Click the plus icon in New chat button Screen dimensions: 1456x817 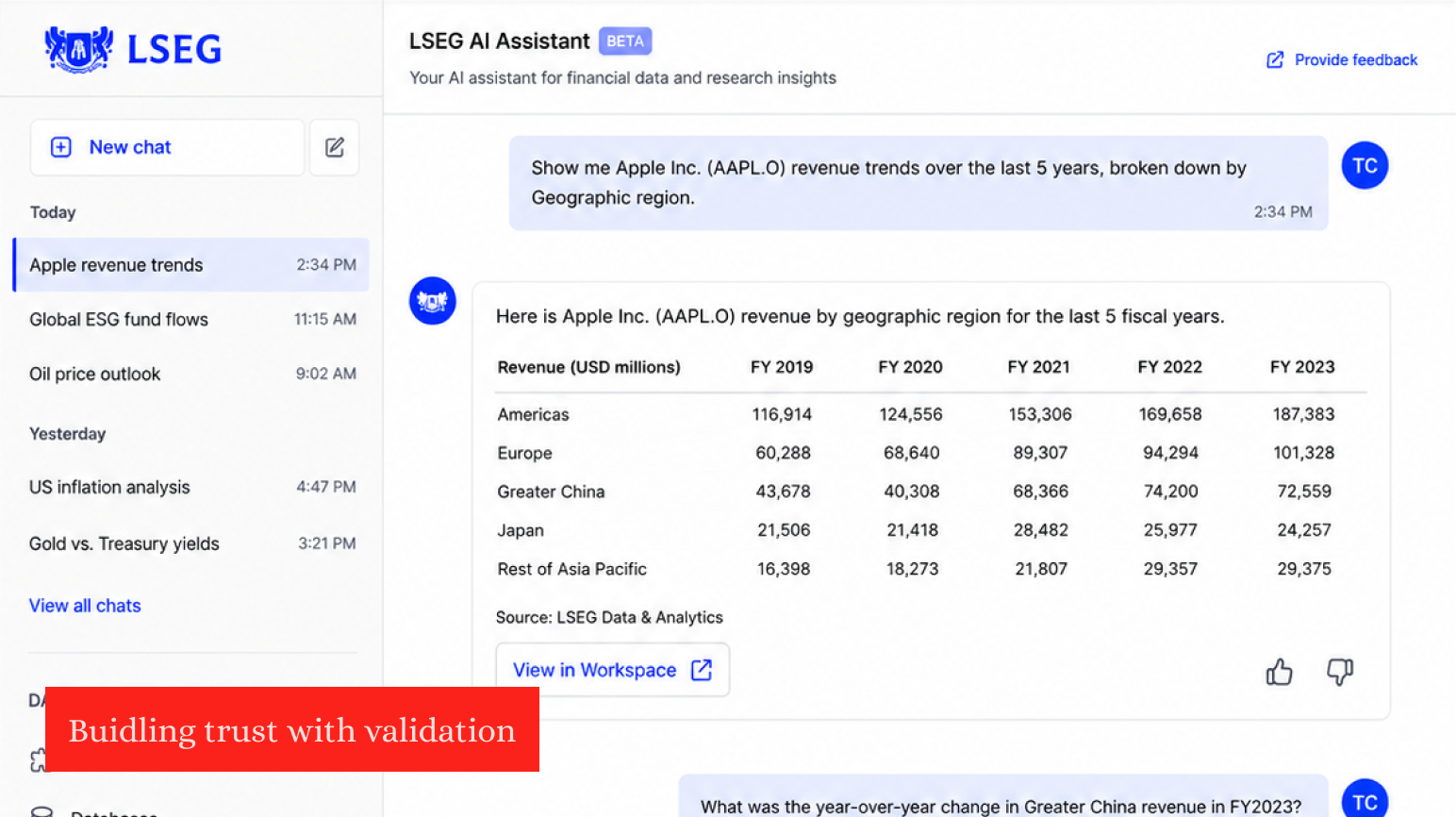tap(61, 147)
